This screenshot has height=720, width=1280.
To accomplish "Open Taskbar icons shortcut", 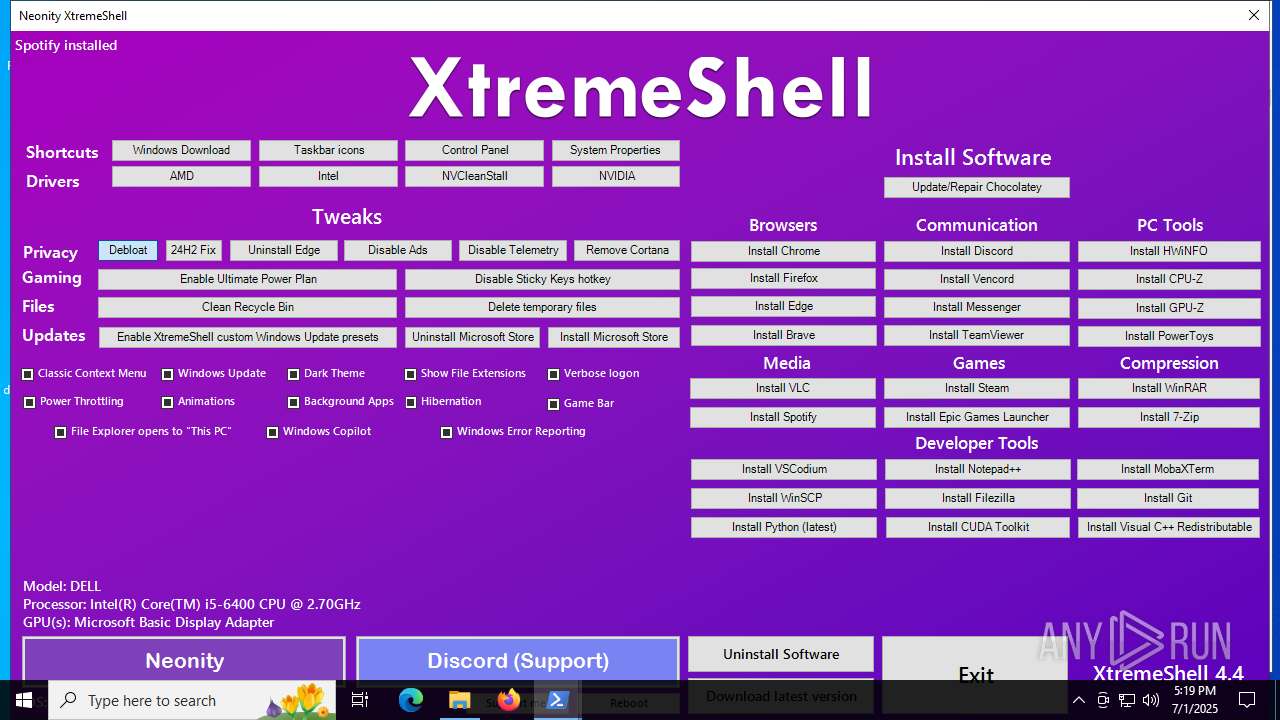I will (x=329, y=150).
